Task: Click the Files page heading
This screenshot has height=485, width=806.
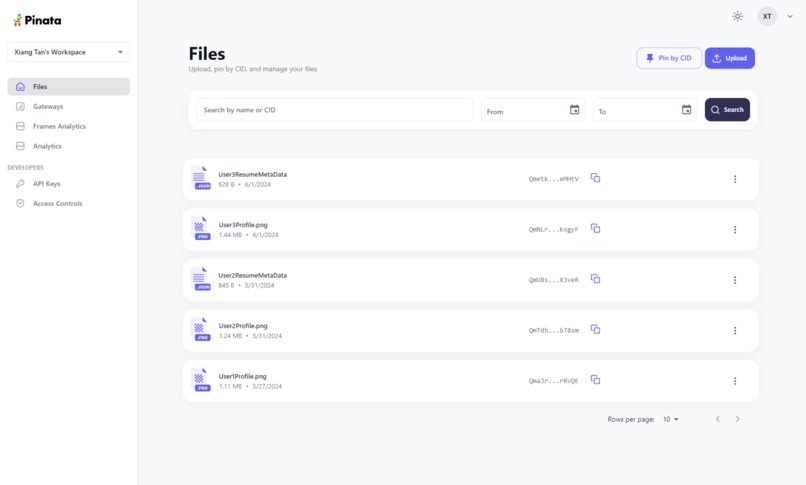Action: [x=207, y=54]
